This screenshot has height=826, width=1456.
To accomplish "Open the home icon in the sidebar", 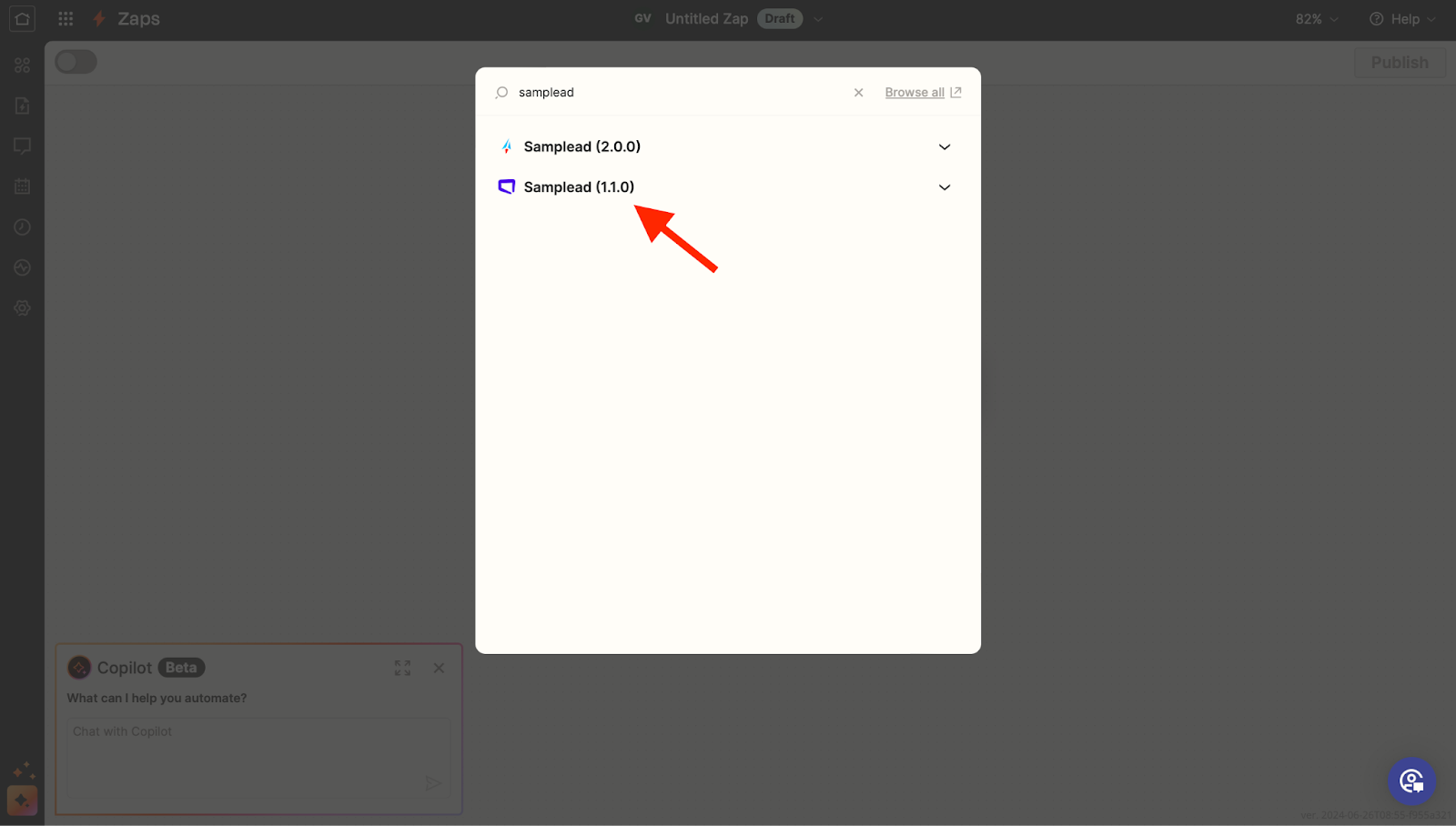I will click(x=22, y=18).
